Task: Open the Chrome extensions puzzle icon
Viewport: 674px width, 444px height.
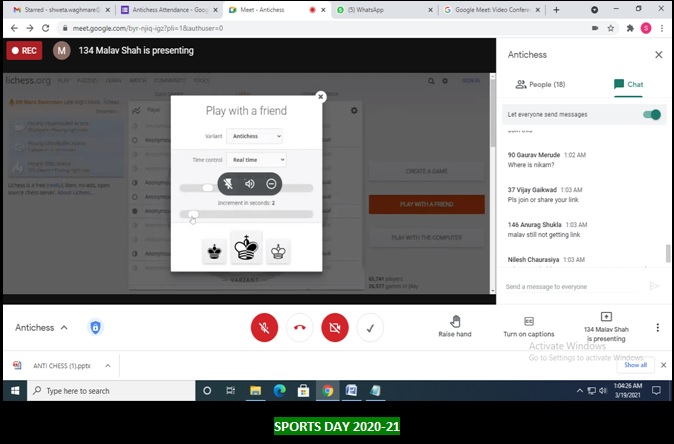Action: (630, 28)
